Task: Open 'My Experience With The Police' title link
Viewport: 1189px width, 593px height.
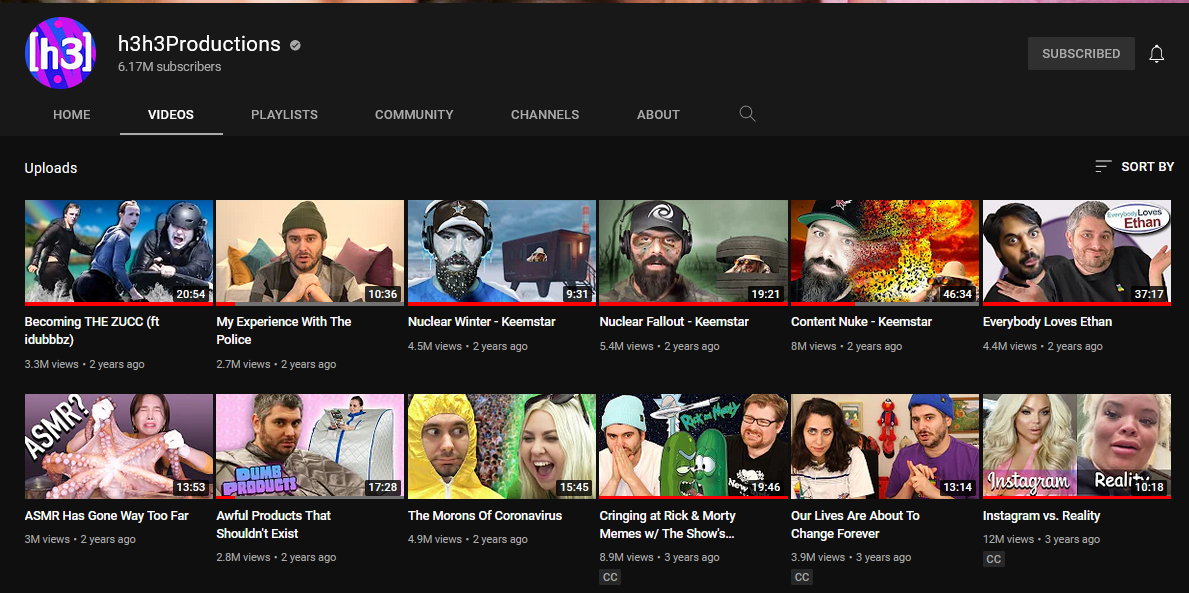Action: click(x=284, y=331)
